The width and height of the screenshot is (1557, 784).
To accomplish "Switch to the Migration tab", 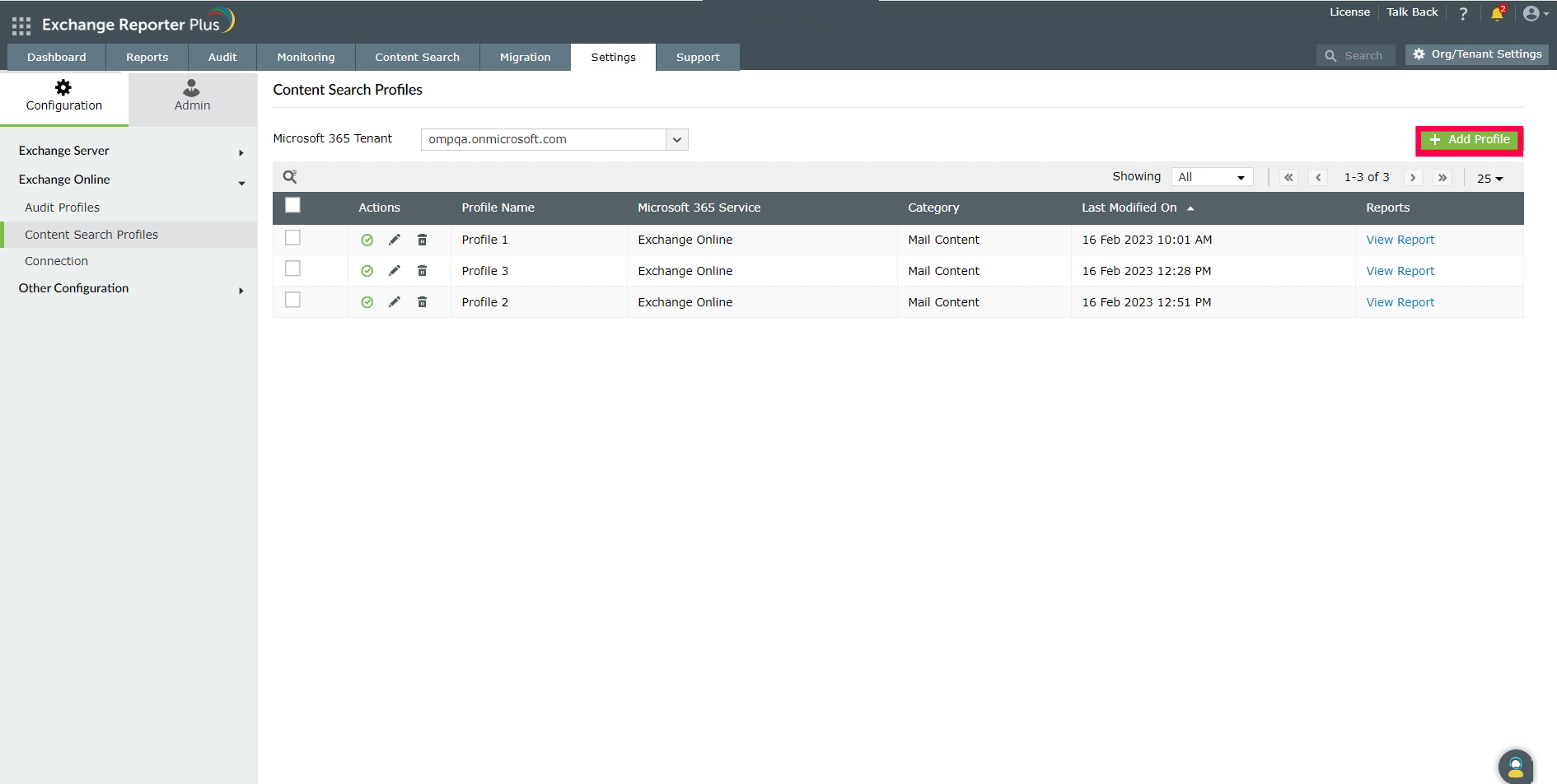I will 525,57.
